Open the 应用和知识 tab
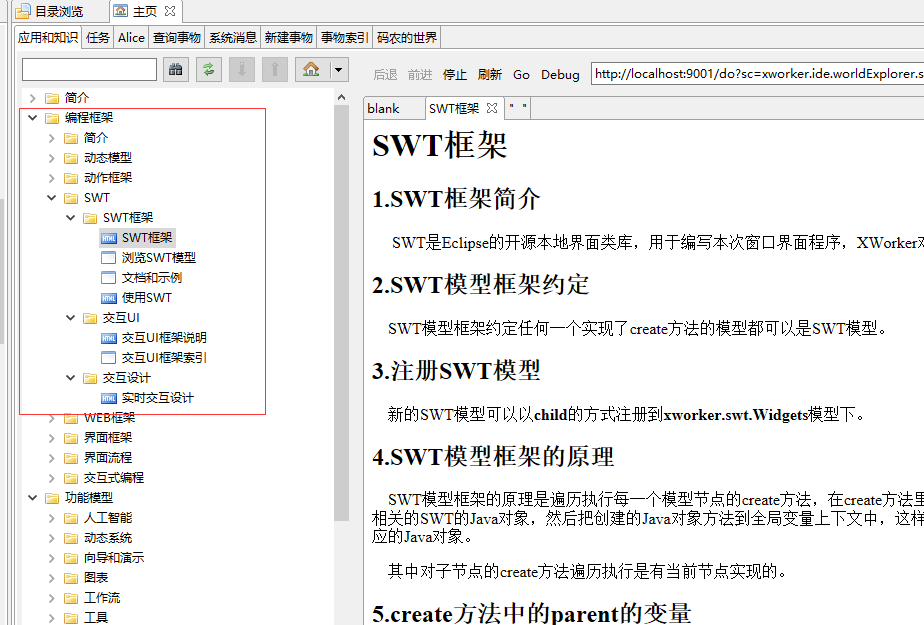 tap(48, 38)
